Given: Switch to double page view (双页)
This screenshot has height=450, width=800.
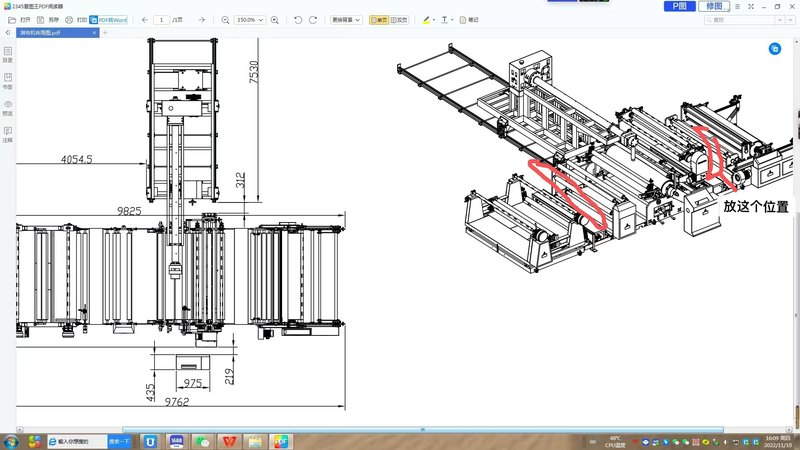Looking at the screenshot, I should tap(399, 20).
